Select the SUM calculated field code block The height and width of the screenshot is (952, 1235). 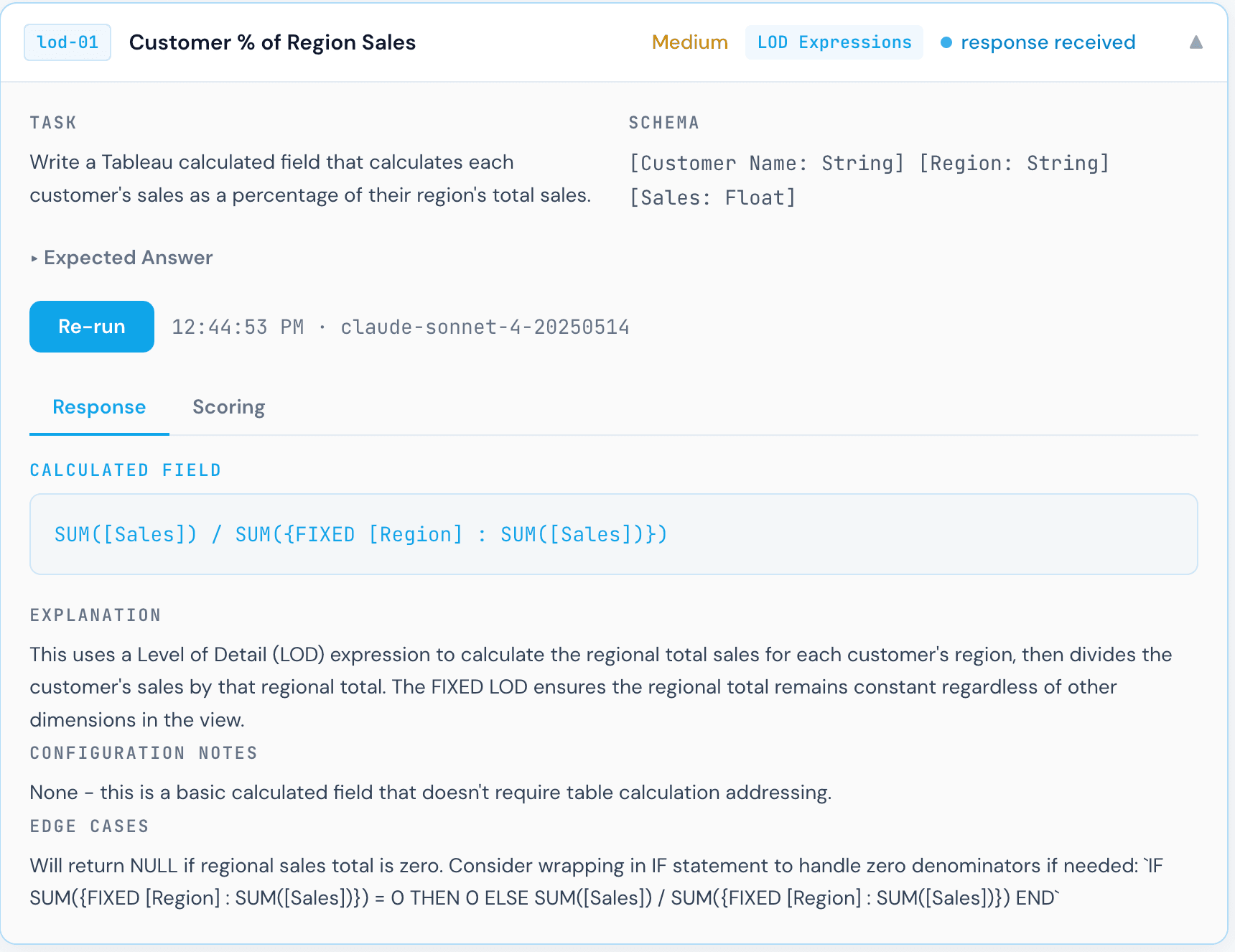click(360, 533)
